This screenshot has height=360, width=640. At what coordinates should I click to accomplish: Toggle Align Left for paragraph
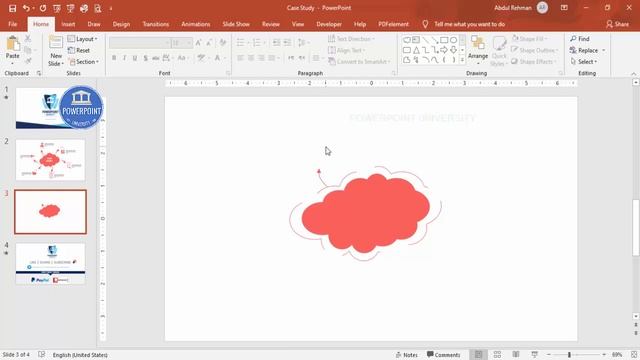pos(240,58)
